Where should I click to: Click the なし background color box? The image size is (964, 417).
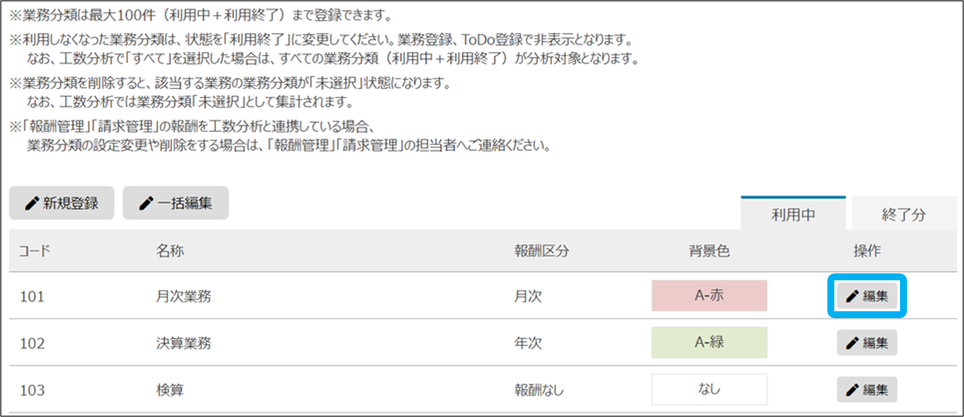[708, 389]
